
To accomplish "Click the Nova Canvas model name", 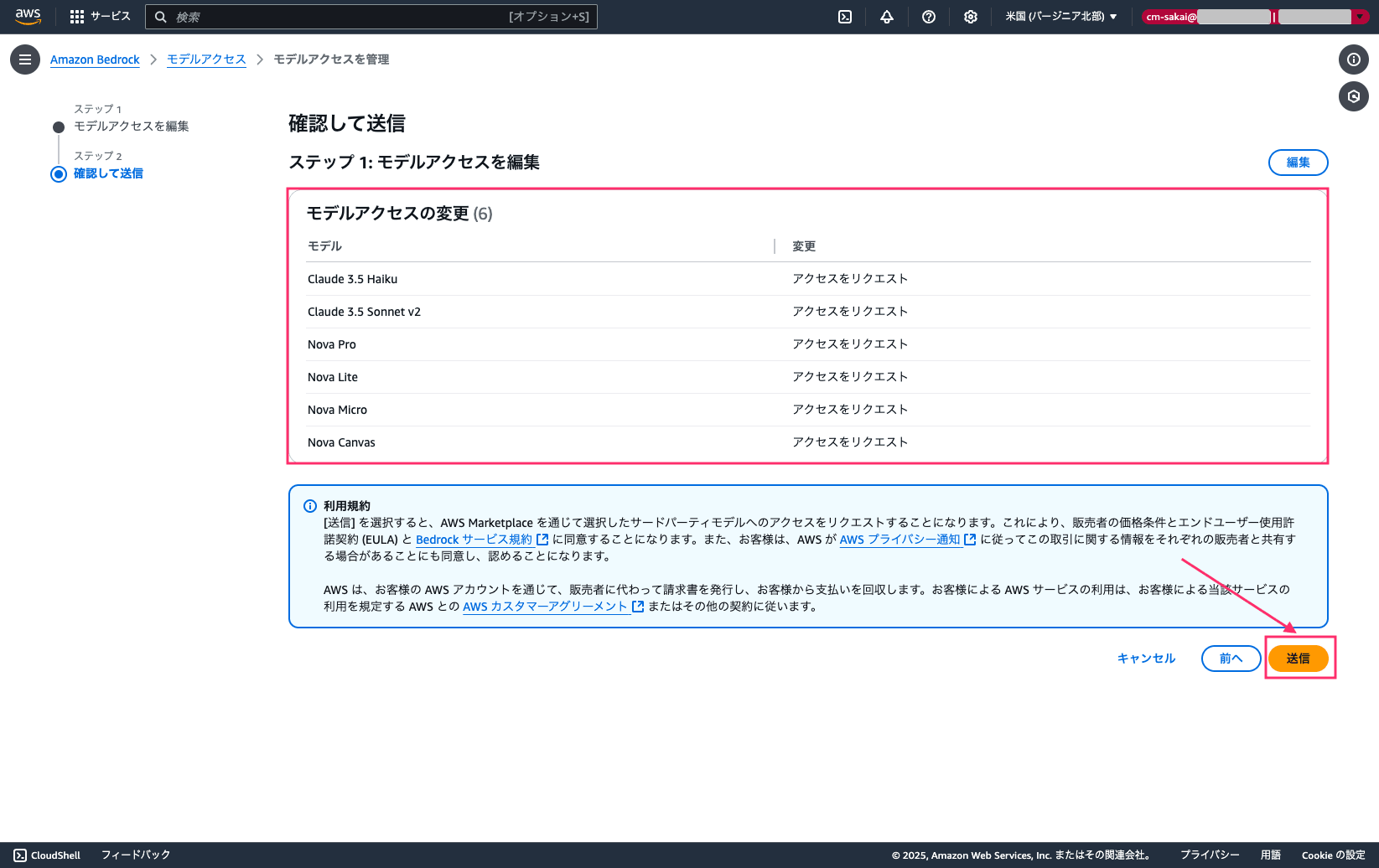I will point(341,442).
